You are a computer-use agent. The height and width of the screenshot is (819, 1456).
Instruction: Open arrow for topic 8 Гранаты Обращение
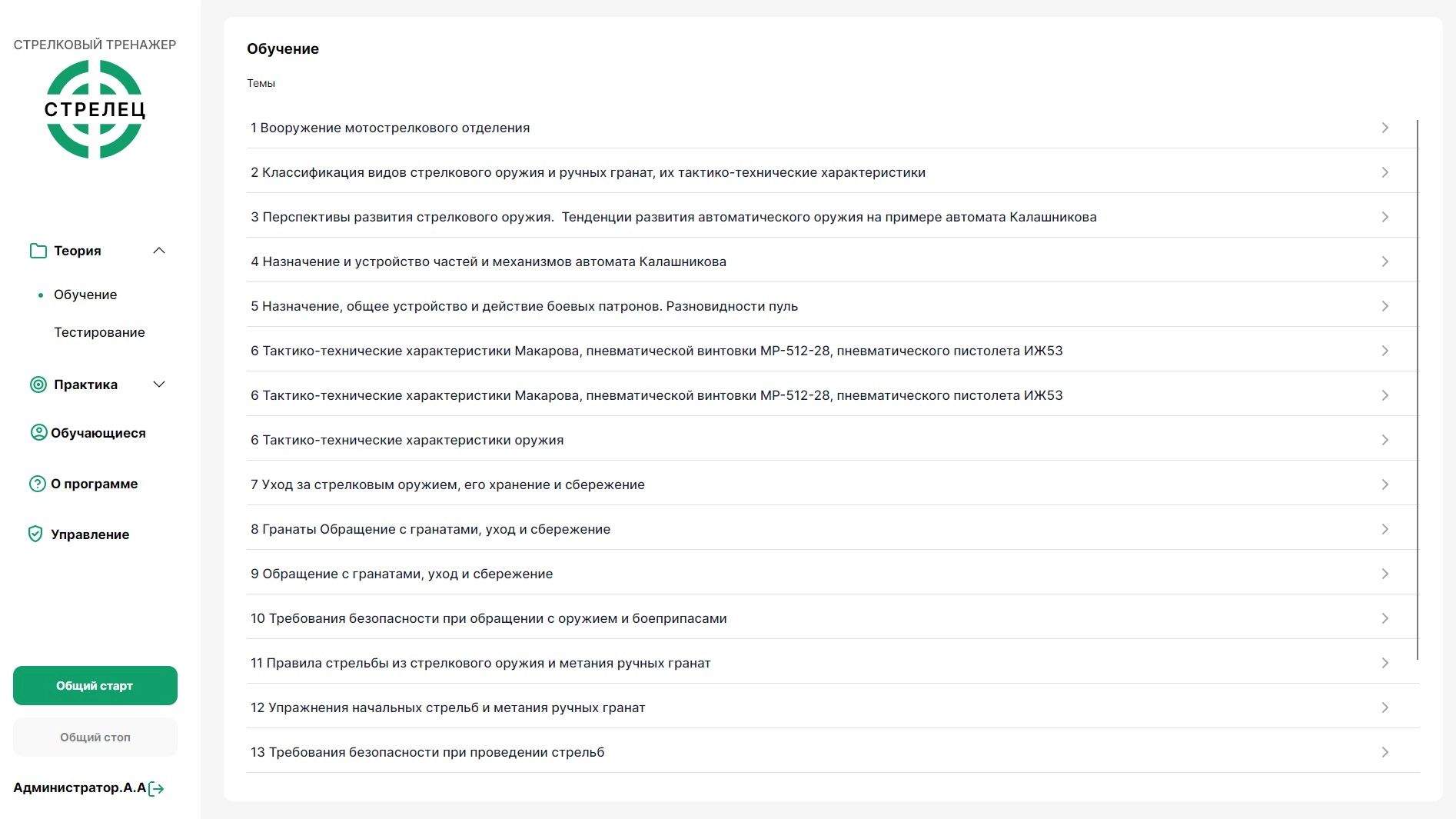[x=1385, y=529]
